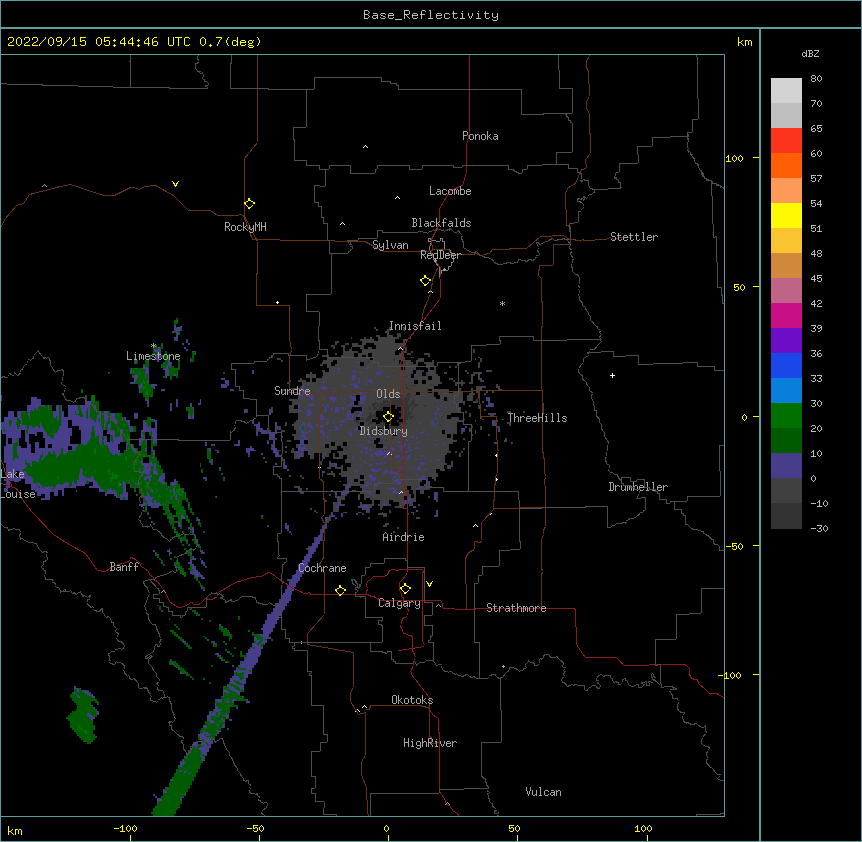Click the HighRiver label
The height and width of the screenshot is (842, 862).
coord(430,743)
